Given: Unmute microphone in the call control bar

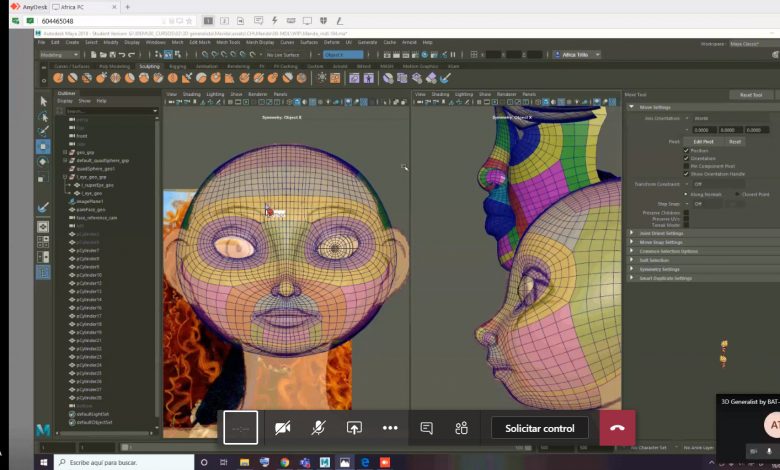Looking at the screenshot, I should point(318,428).
